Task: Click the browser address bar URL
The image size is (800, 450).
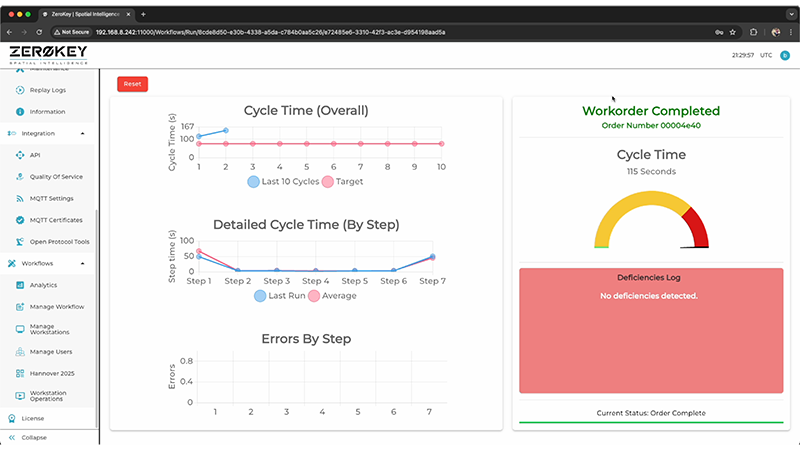Action: pyautogui.click(x=270, y=32)
